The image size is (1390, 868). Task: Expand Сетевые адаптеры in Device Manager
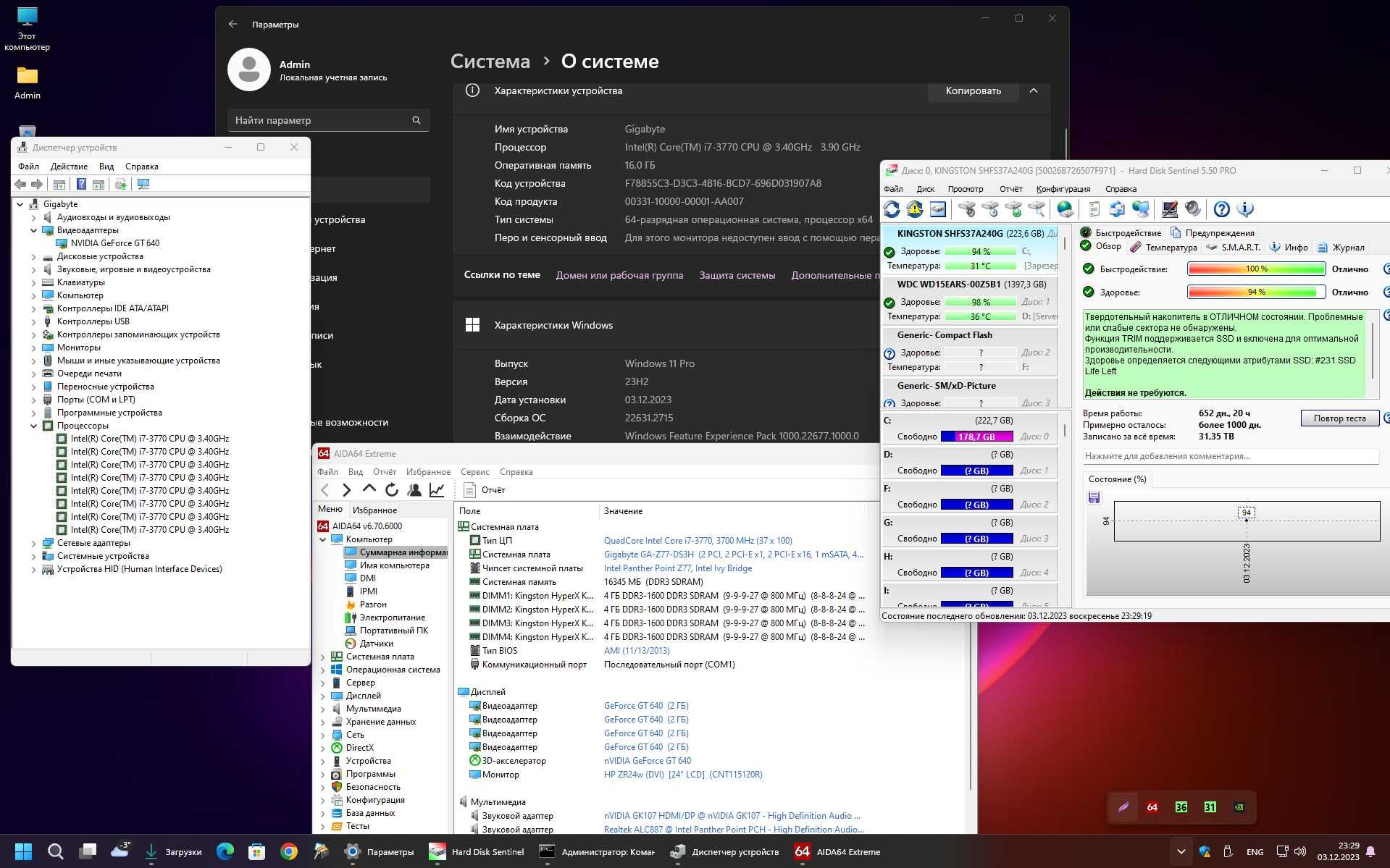pos(34,543)
